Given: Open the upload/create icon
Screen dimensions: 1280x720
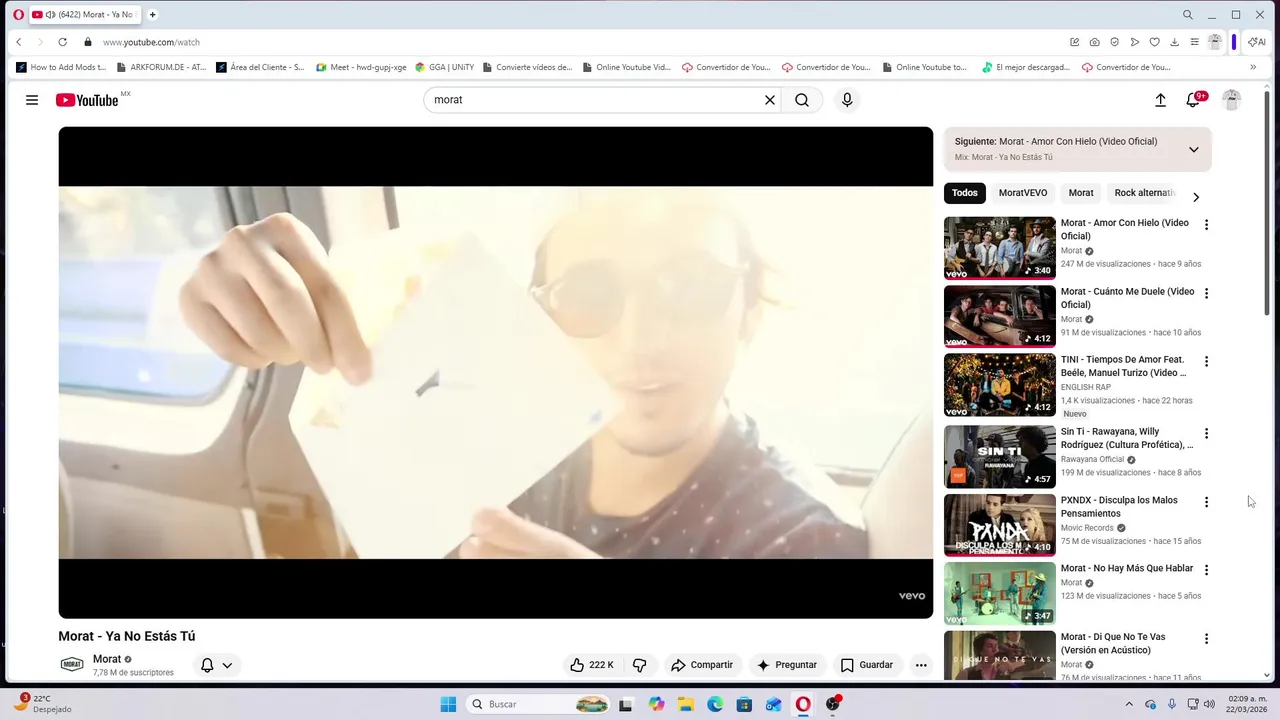Looking at the screenshot, I should (x=1160, y=100).
